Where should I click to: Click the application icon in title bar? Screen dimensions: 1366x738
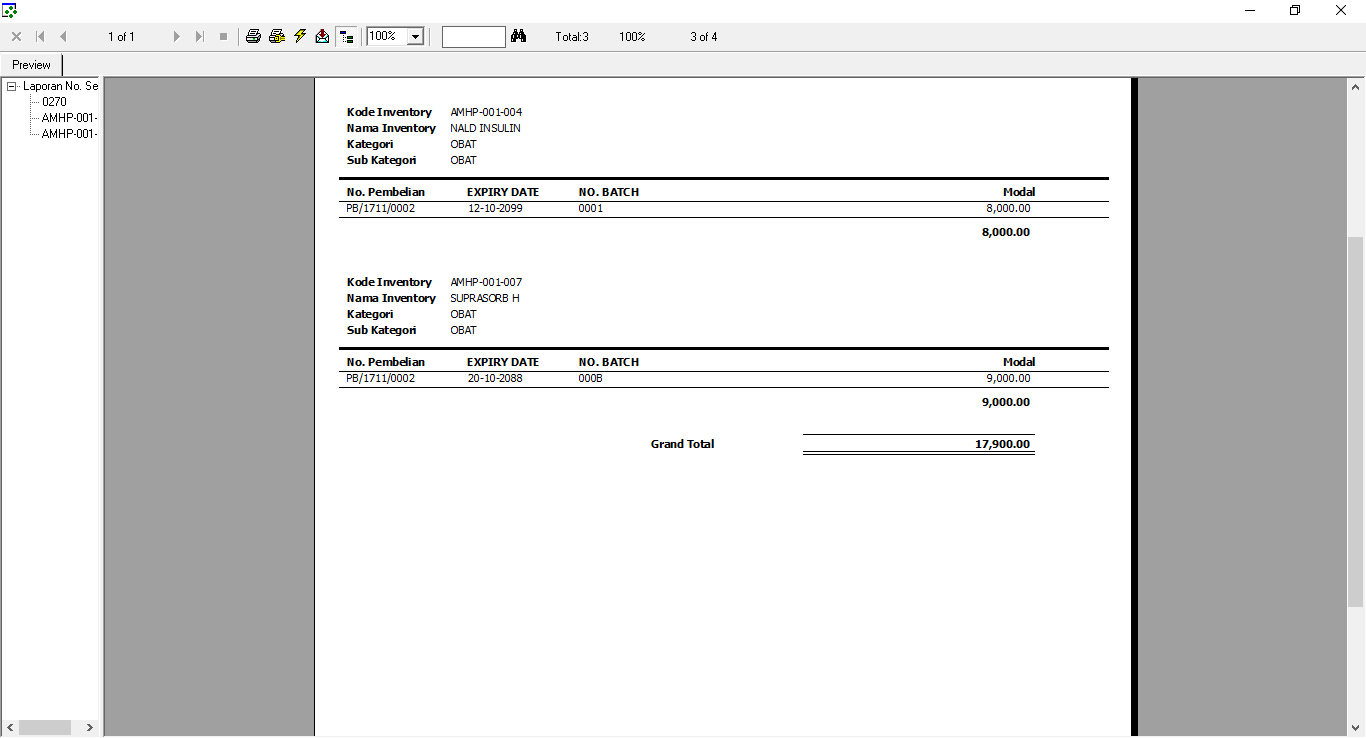tap(10, 10)
